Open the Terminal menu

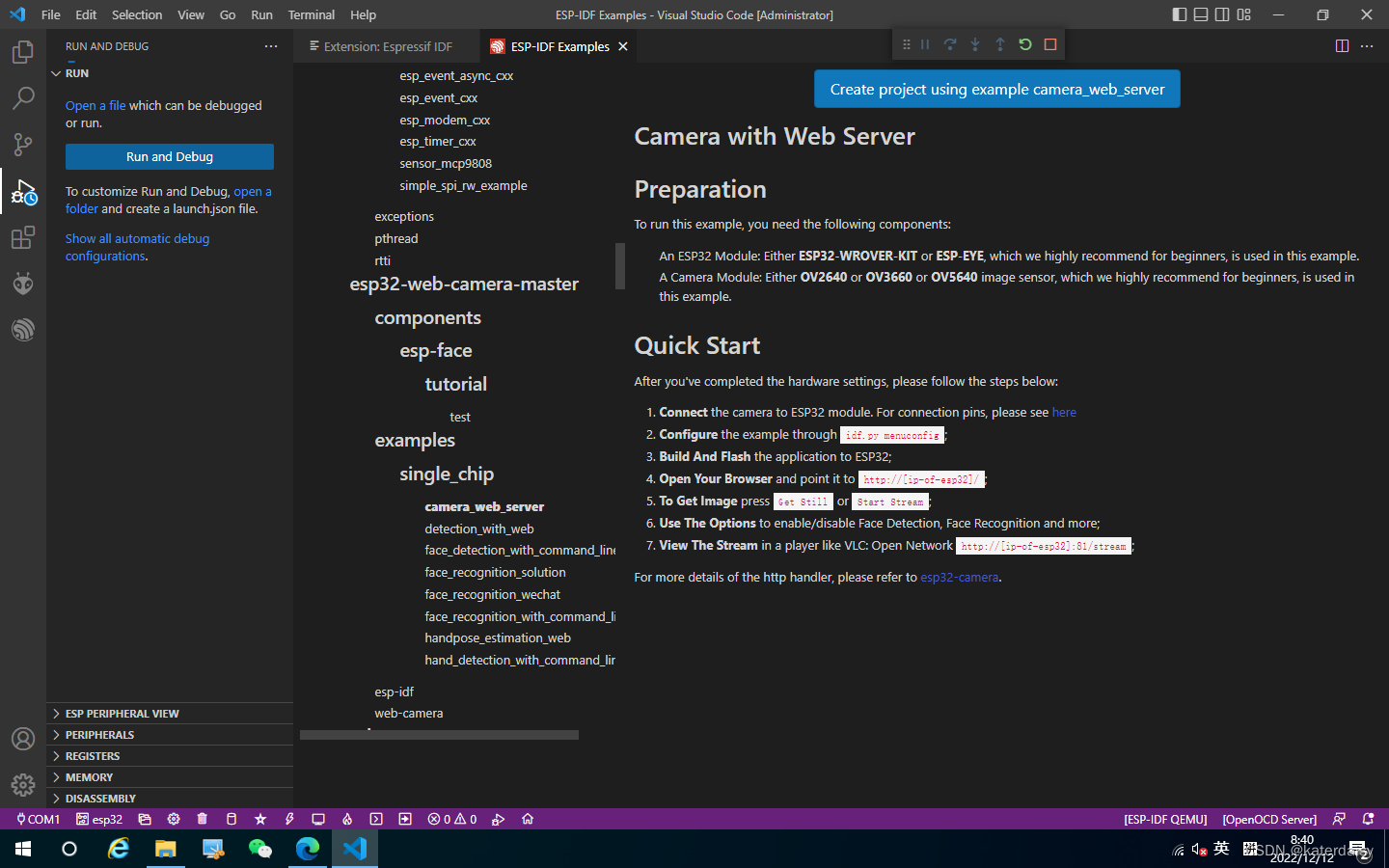coord(311,14)
